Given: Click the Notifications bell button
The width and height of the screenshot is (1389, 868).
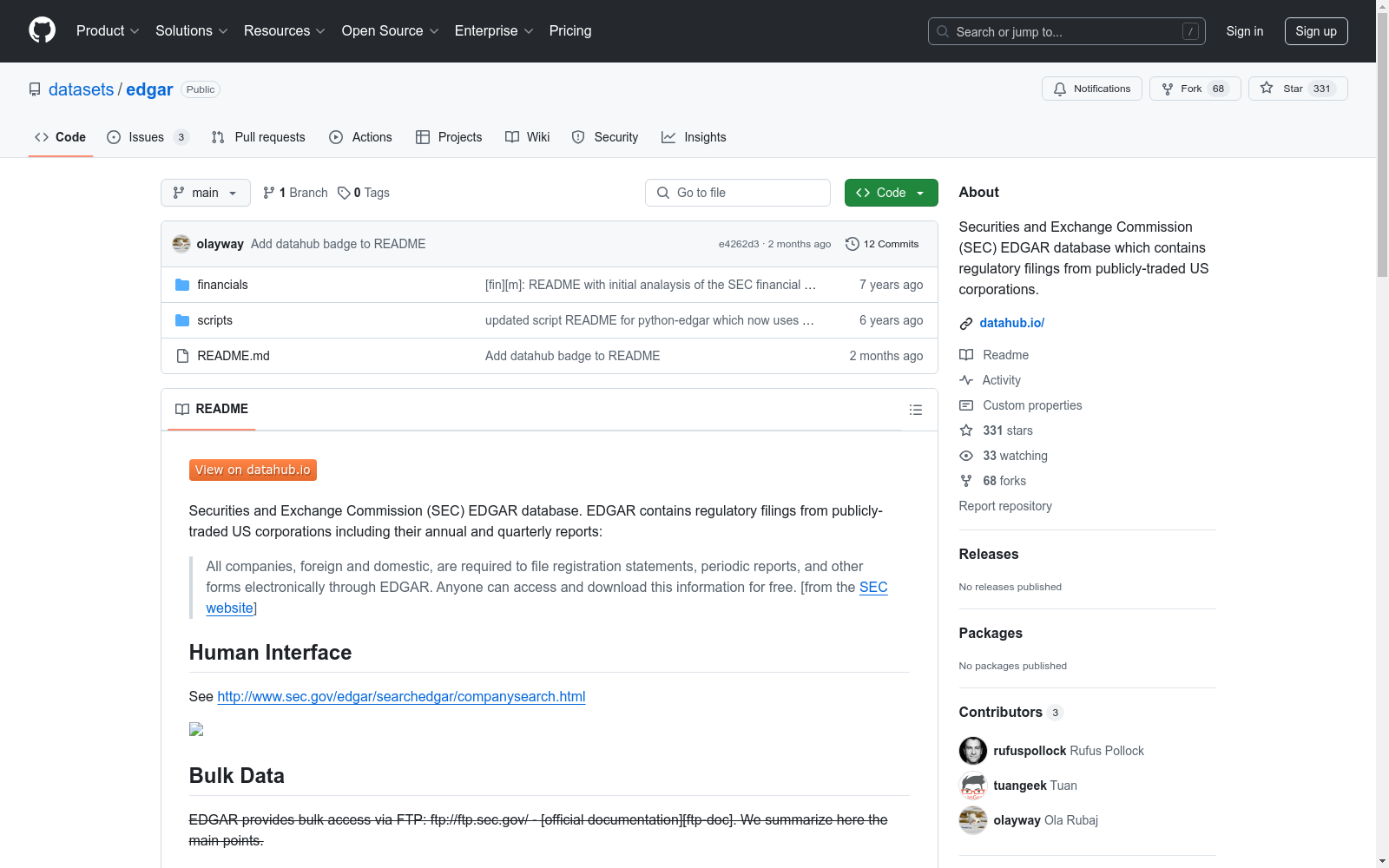Looking at the screenshot, I should click(x=1092, y=89).
